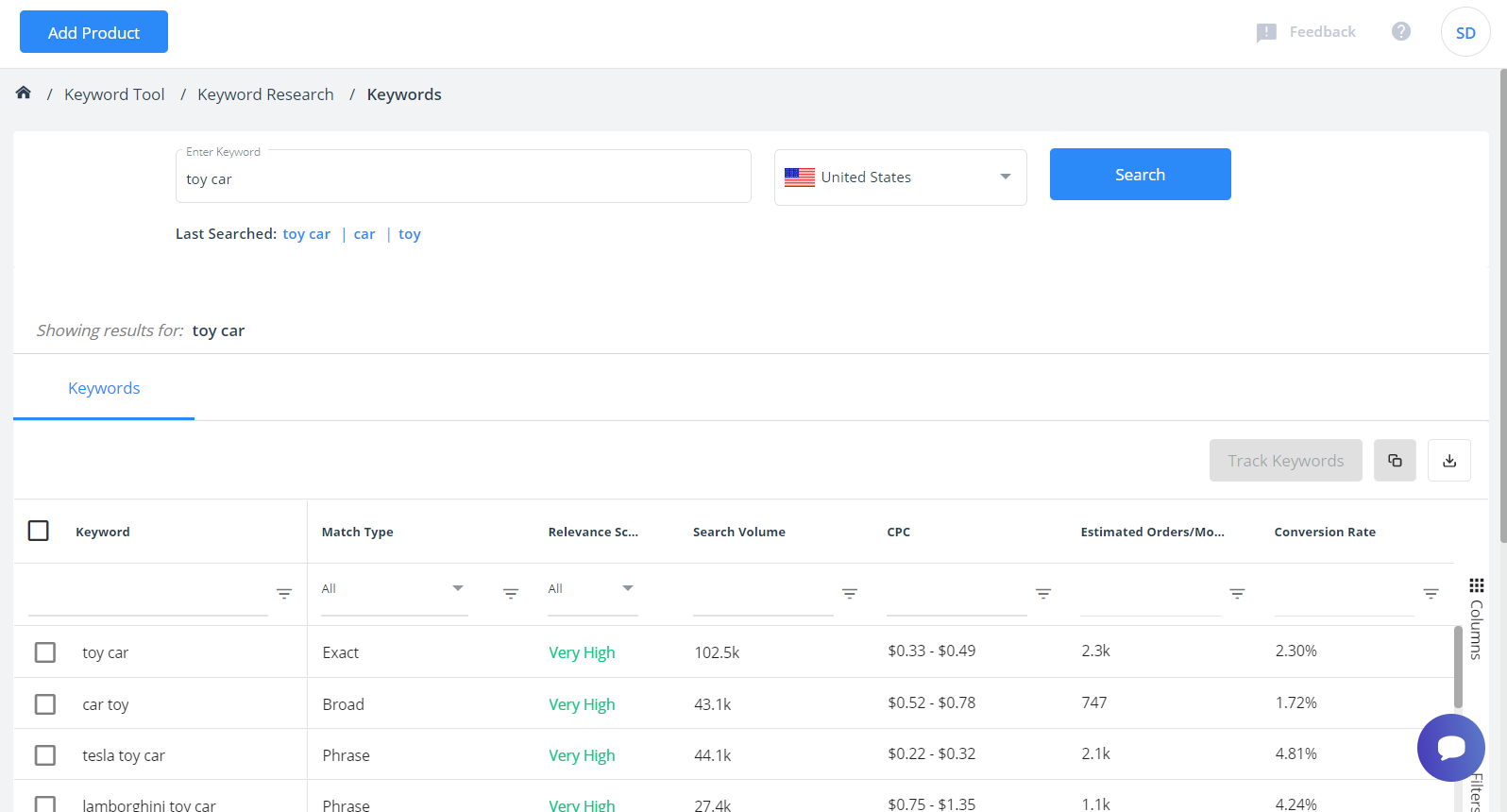Viewport: 1507px width, 812px height.
Task: Open the Relevance Score 'All' filter dropdown
Action: click(593, 589)
